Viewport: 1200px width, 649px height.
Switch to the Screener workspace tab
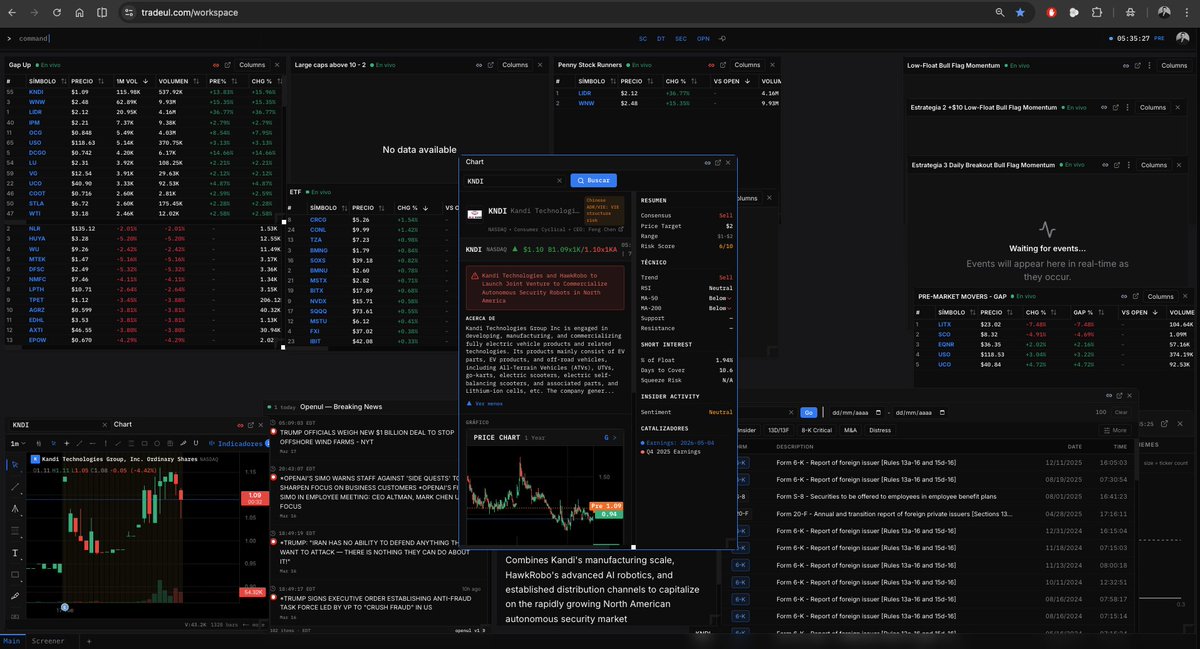tap(47, 641)
